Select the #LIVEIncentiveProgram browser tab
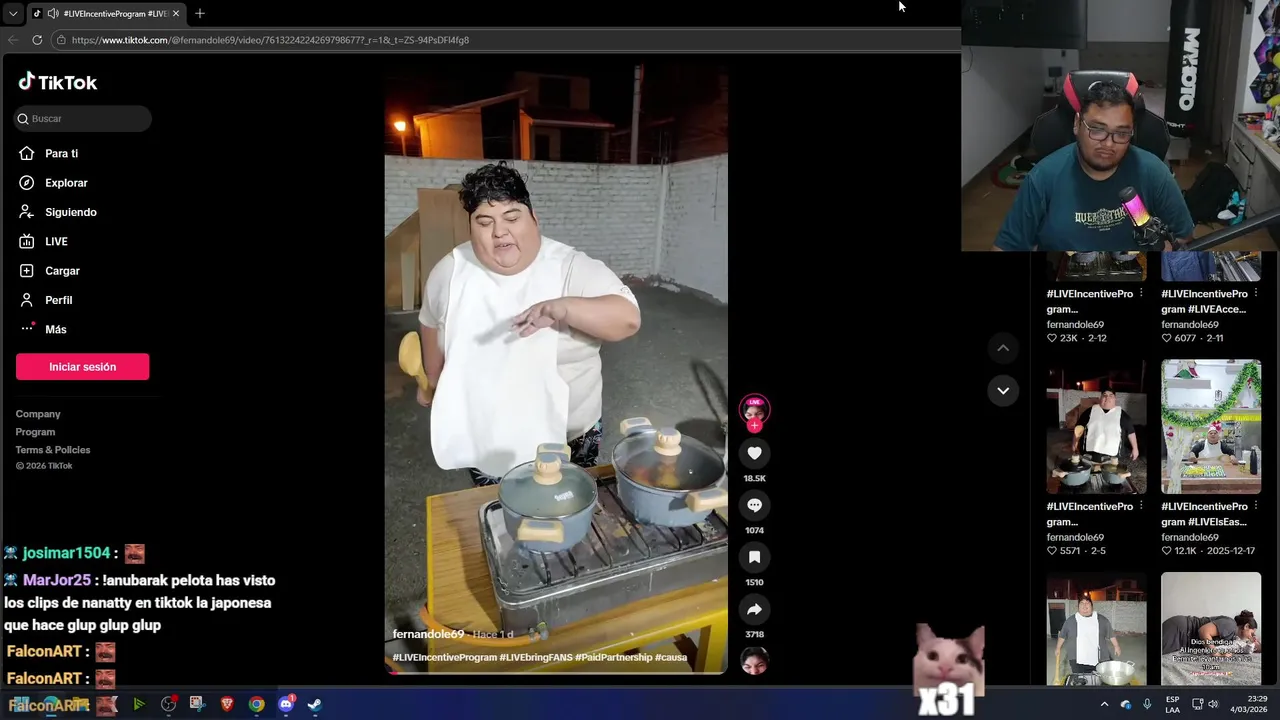The height and width of the screenshot is (720, 1280). coord(106,13)
